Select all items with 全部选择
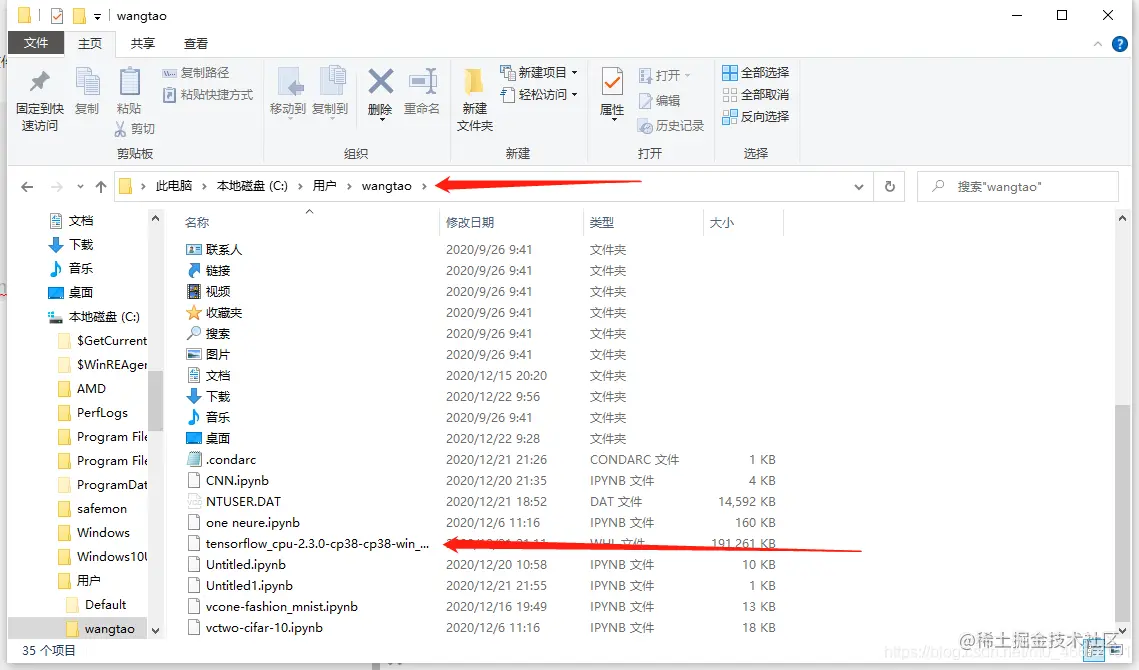1139x670 pixels. point(755,73)
